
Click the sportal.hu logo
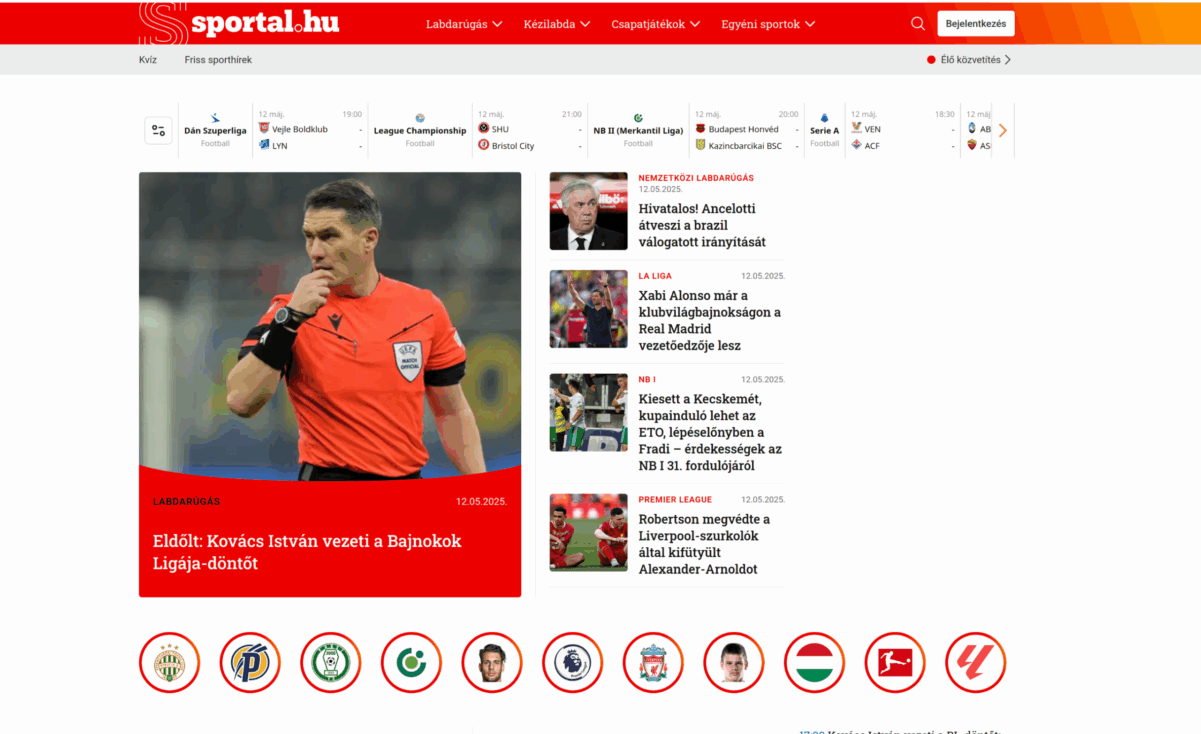[x=240, y=23]
